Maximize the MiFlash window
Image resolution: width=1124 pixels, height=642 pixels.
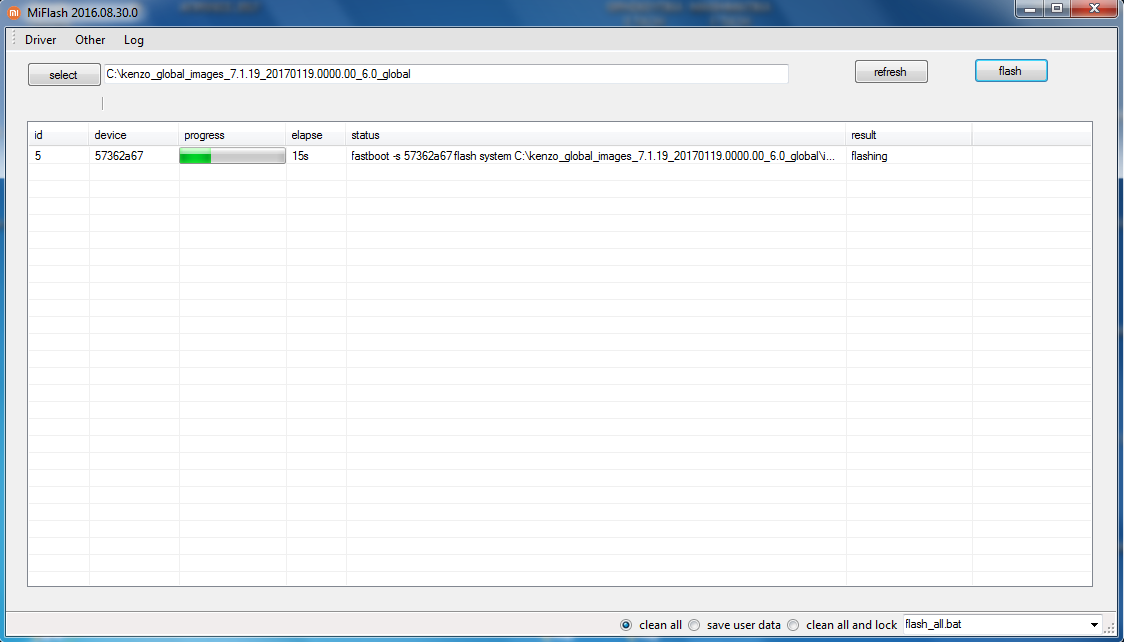coord(1057,9)
